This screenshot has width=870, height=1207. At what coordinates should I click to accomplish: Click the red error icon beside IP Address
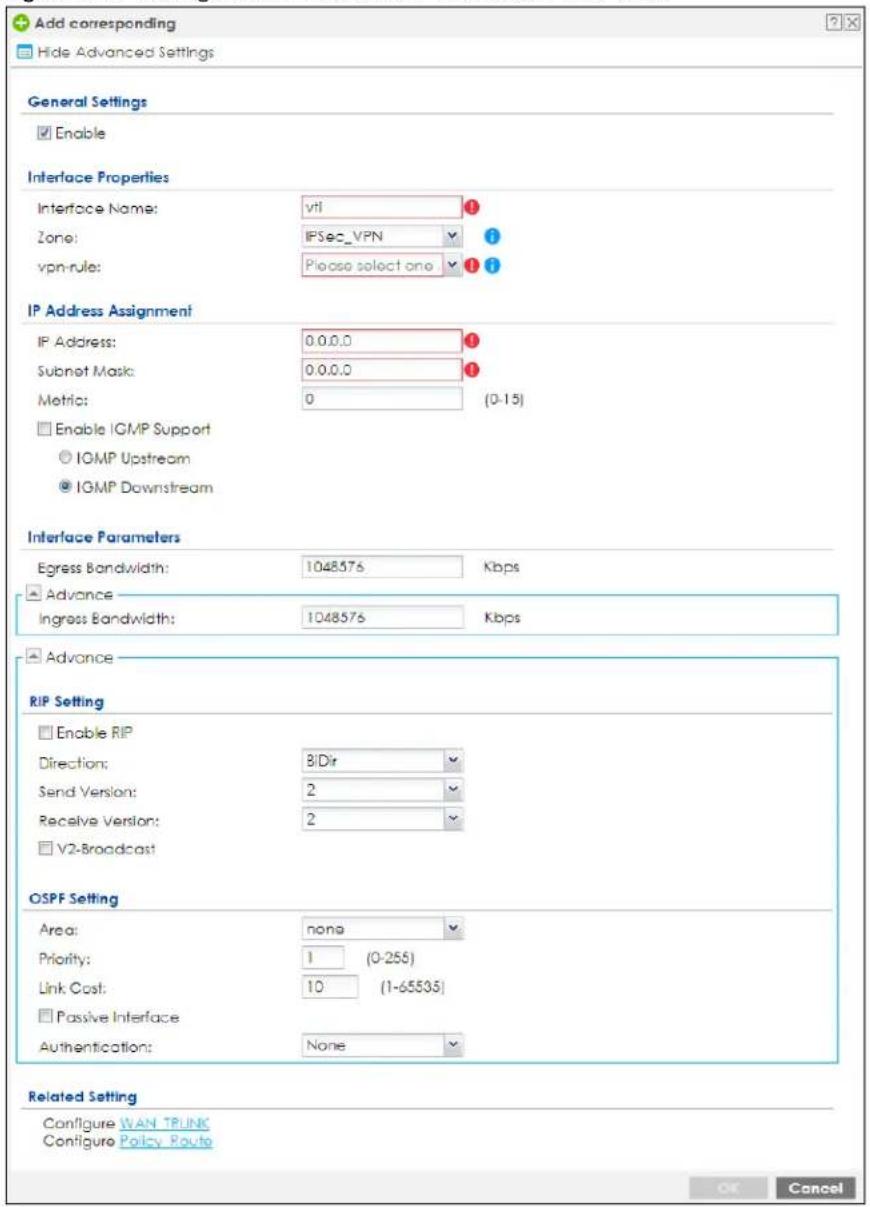tap(472, 342)
